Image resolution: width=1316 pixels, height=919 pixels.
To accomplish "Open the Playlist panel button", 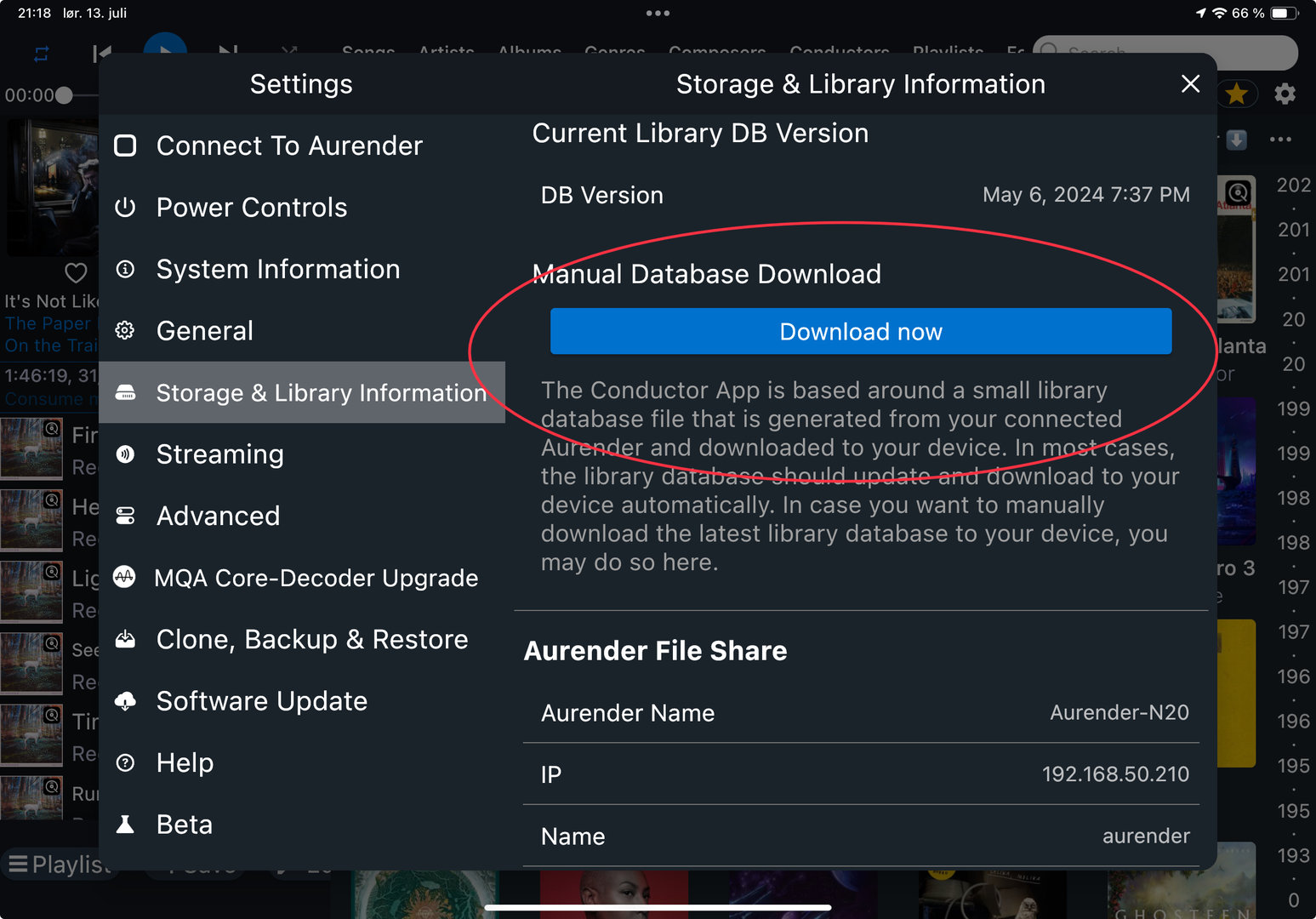I will (58, 865).
